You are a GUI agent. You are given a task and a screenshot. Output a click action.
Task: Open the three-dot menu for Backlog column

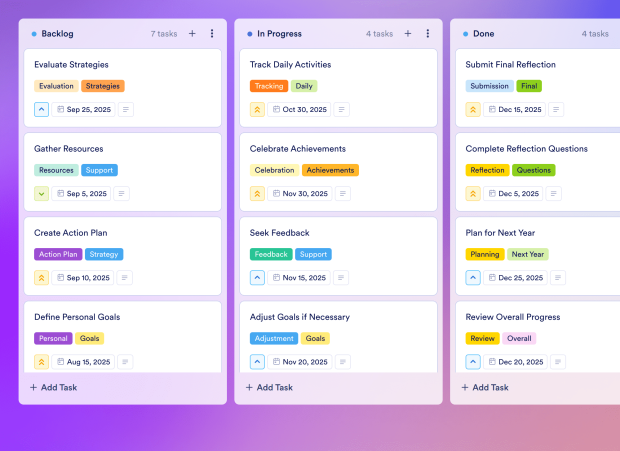click(212, 33)
